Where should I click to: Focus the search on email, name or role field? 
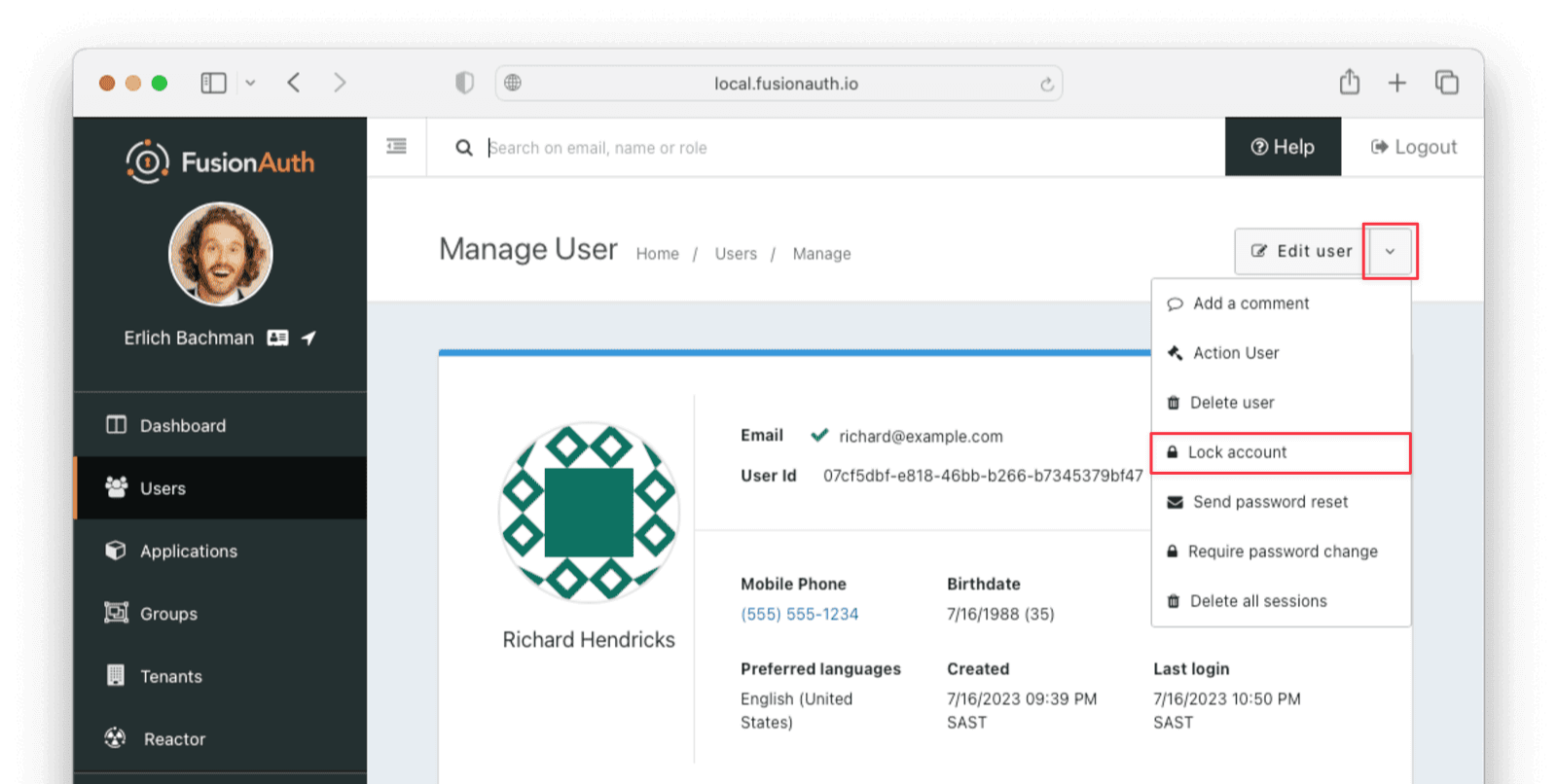[847, 148]
